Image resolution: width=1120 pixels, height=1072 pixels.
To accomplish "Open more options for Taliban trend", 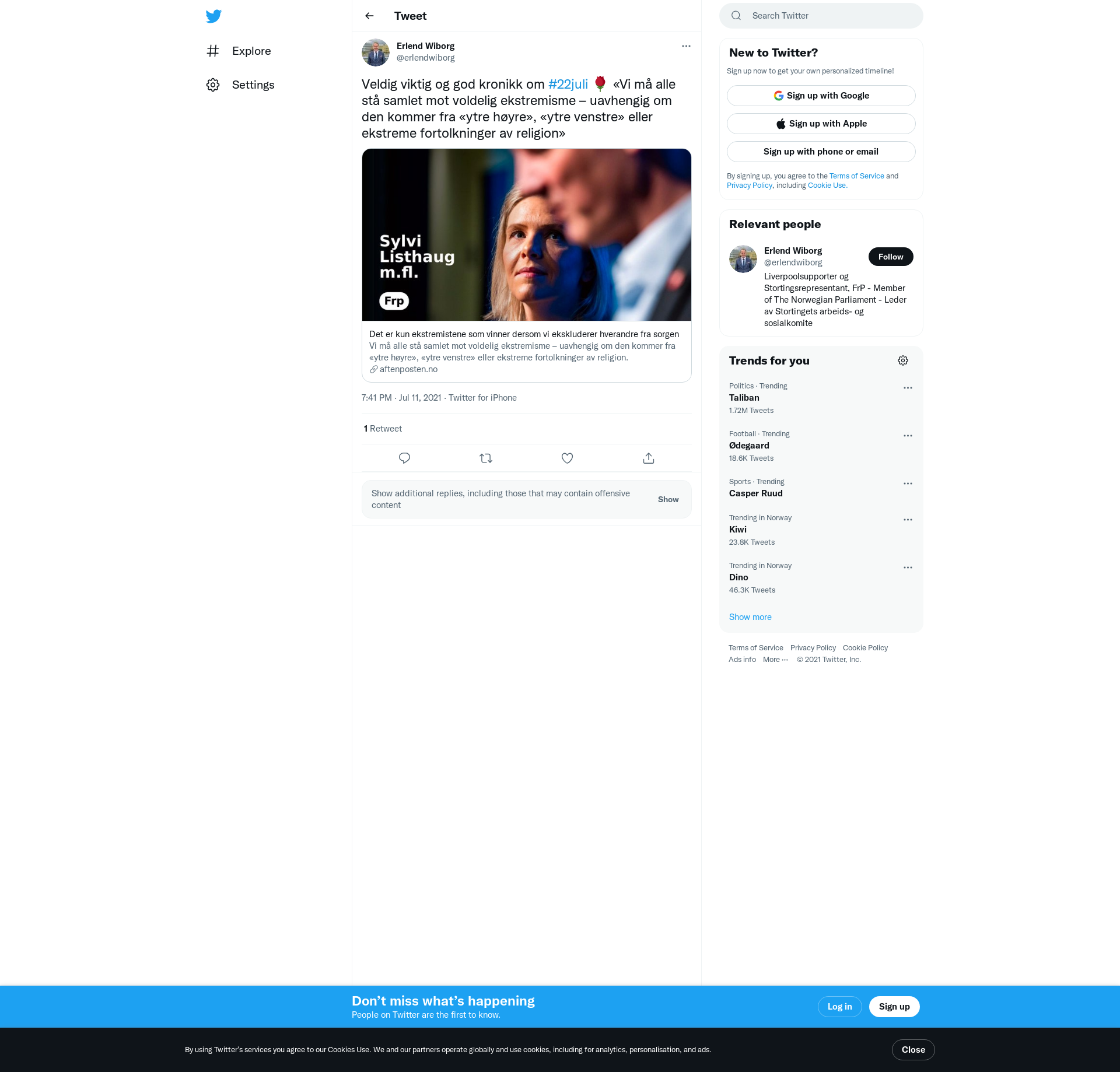I will point(908,388).
